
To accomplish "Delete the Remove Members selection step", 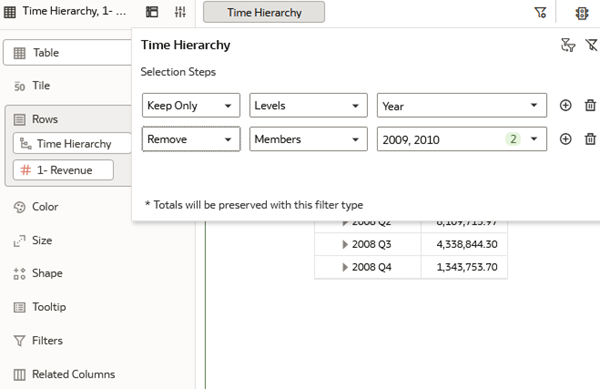I will click(x=590, y=139).
